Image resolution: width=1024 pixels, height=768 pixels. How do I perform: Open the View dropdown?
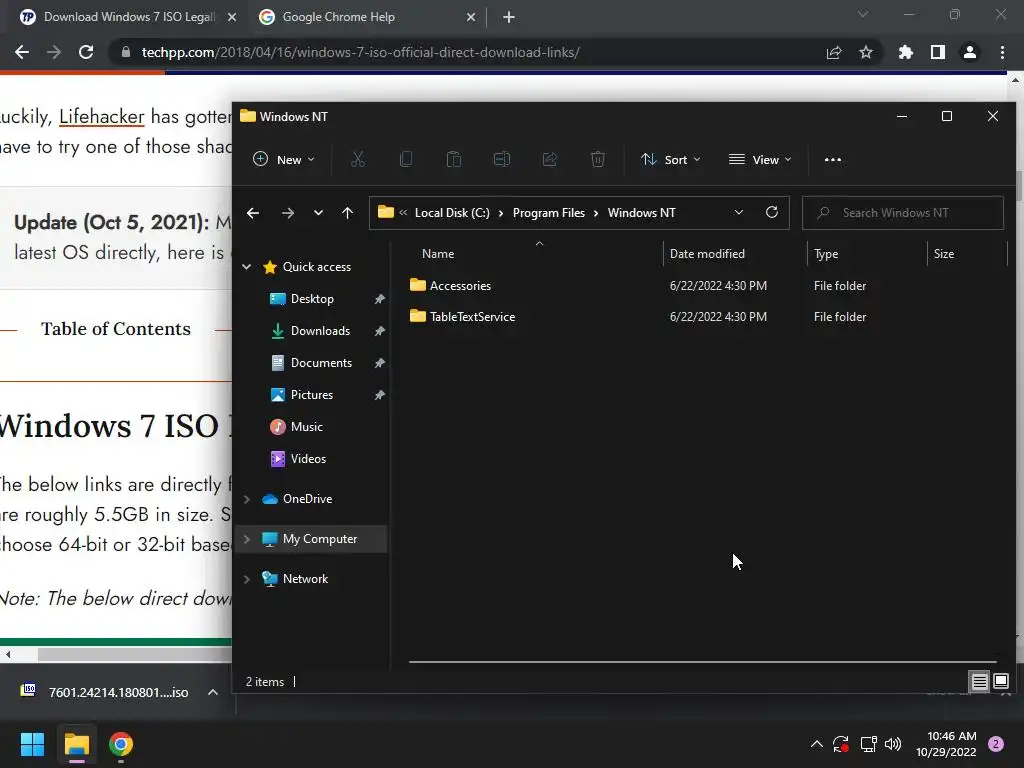coord(760,159)
